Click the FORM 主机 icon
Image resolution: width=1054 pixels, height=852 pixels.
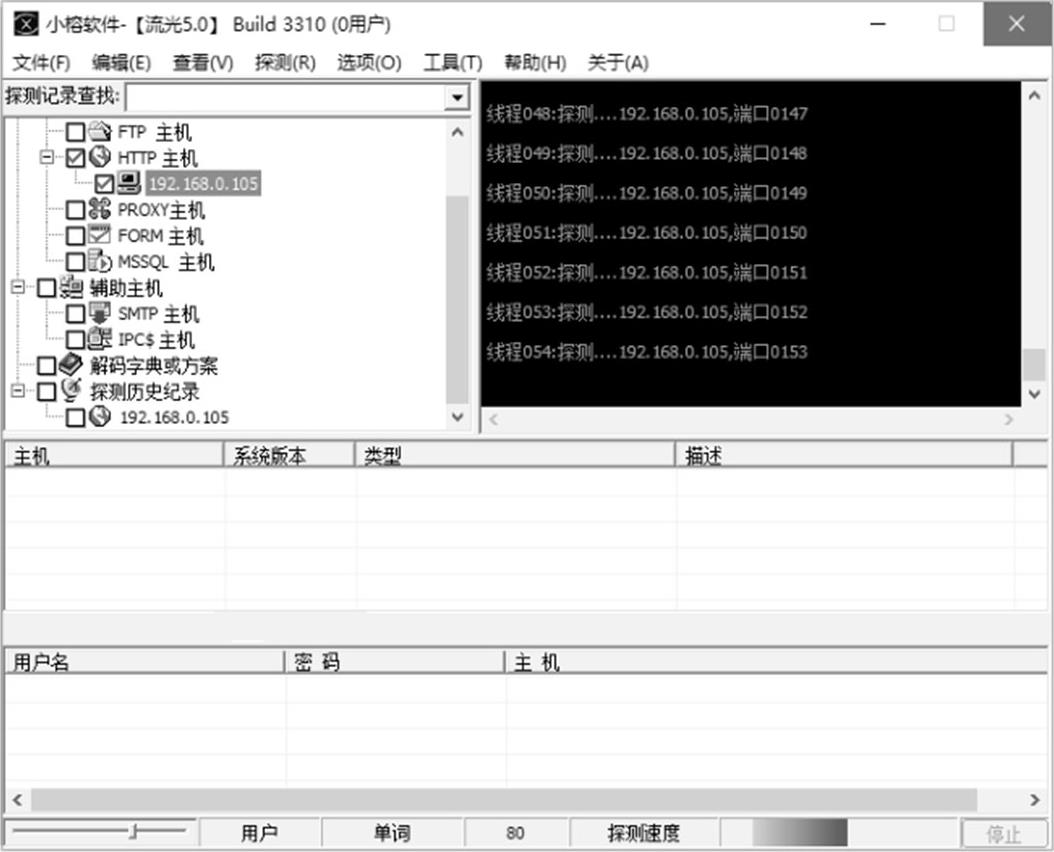[99, 235]
